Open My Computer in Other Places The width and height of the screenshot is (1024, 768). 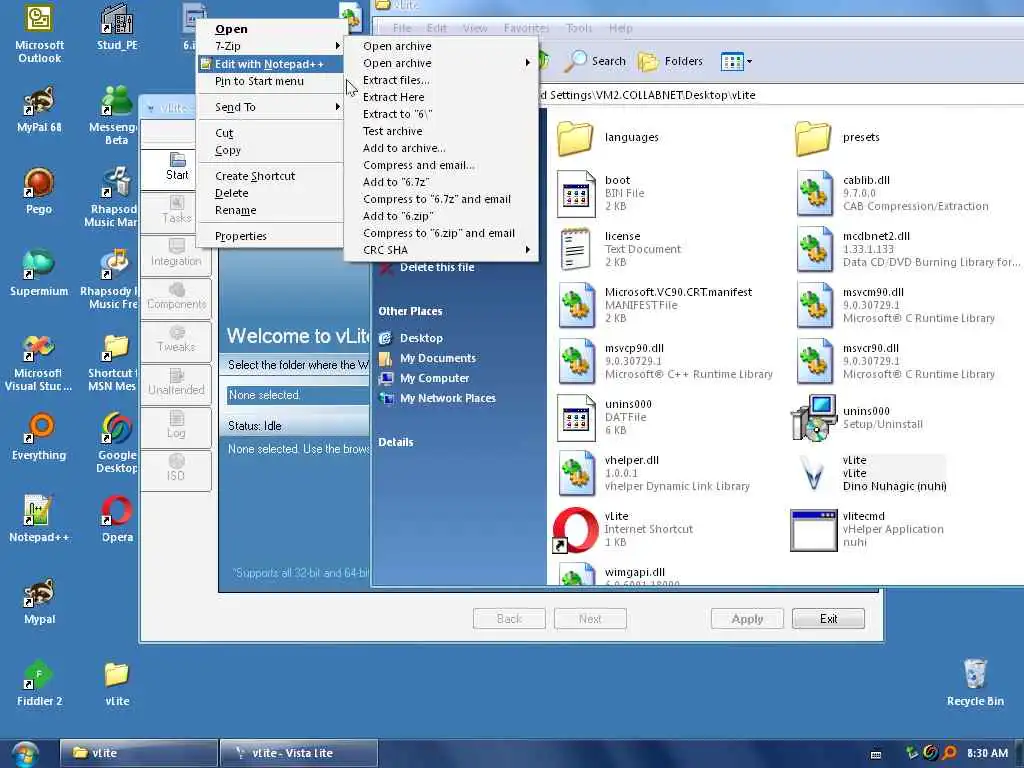pos(434,378)
